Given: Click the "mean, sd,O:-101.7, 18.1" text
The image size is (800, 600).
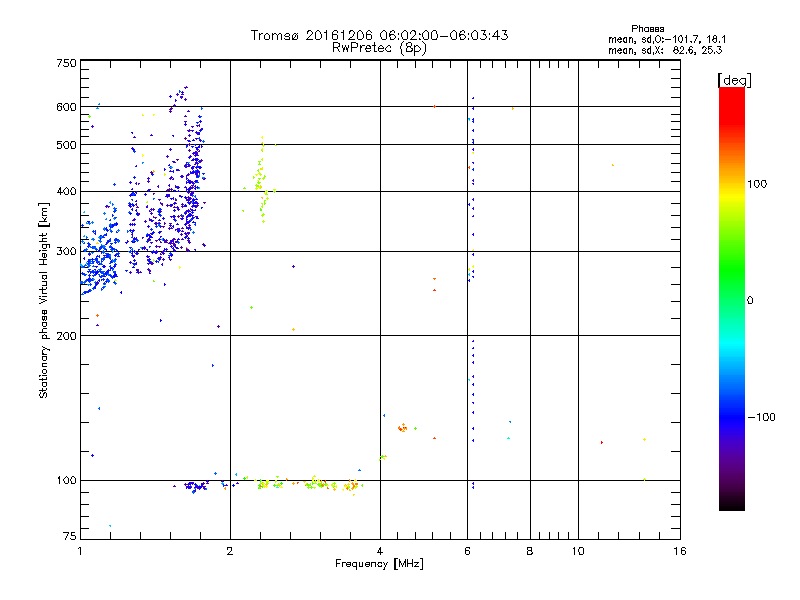Looking at the screenshot, I should coord(667,39).
